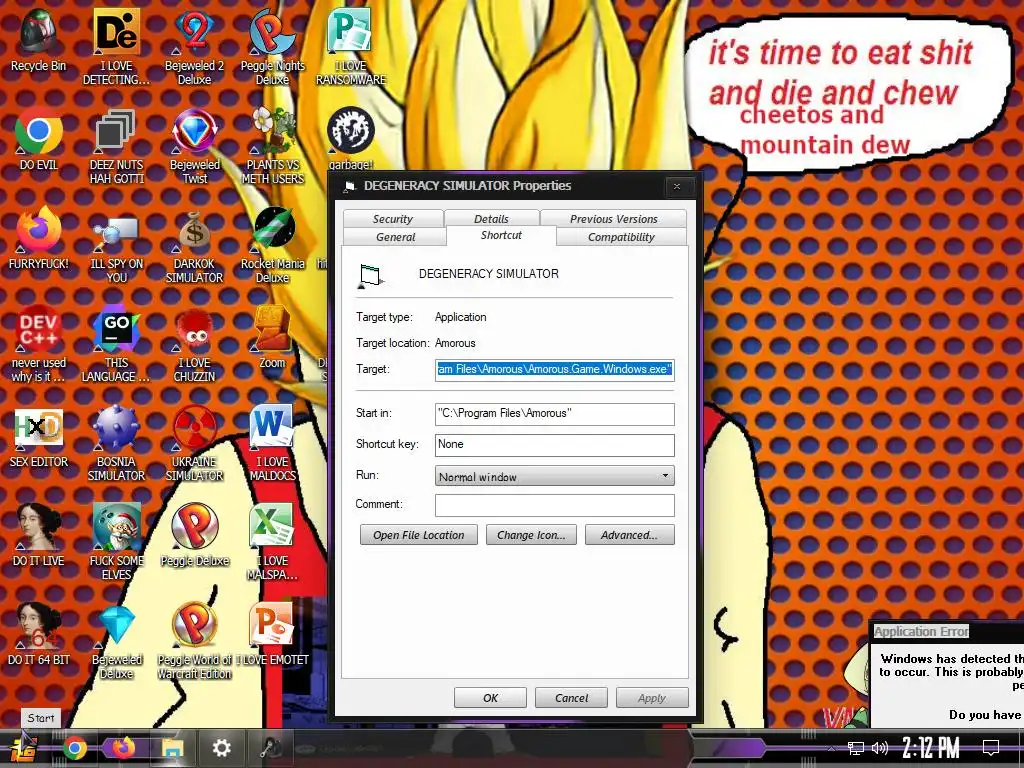The image size is (1024, 768).
Task: Cancel the Properties dialog
Action: pyautogui.click(x=571, y=698)
